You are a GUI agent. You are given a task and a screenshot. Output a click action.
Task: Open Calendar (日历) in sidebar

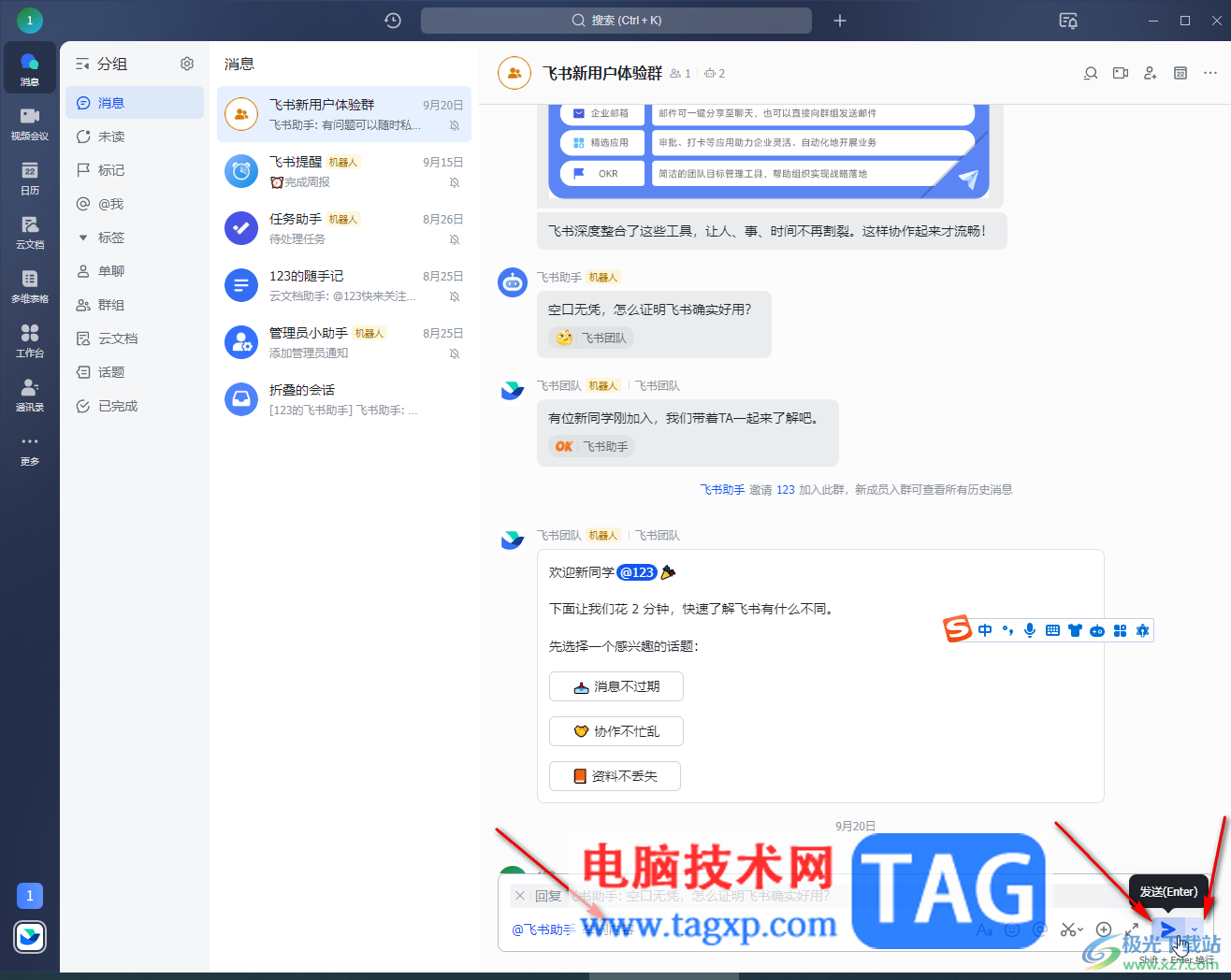(x=30, y=177)
